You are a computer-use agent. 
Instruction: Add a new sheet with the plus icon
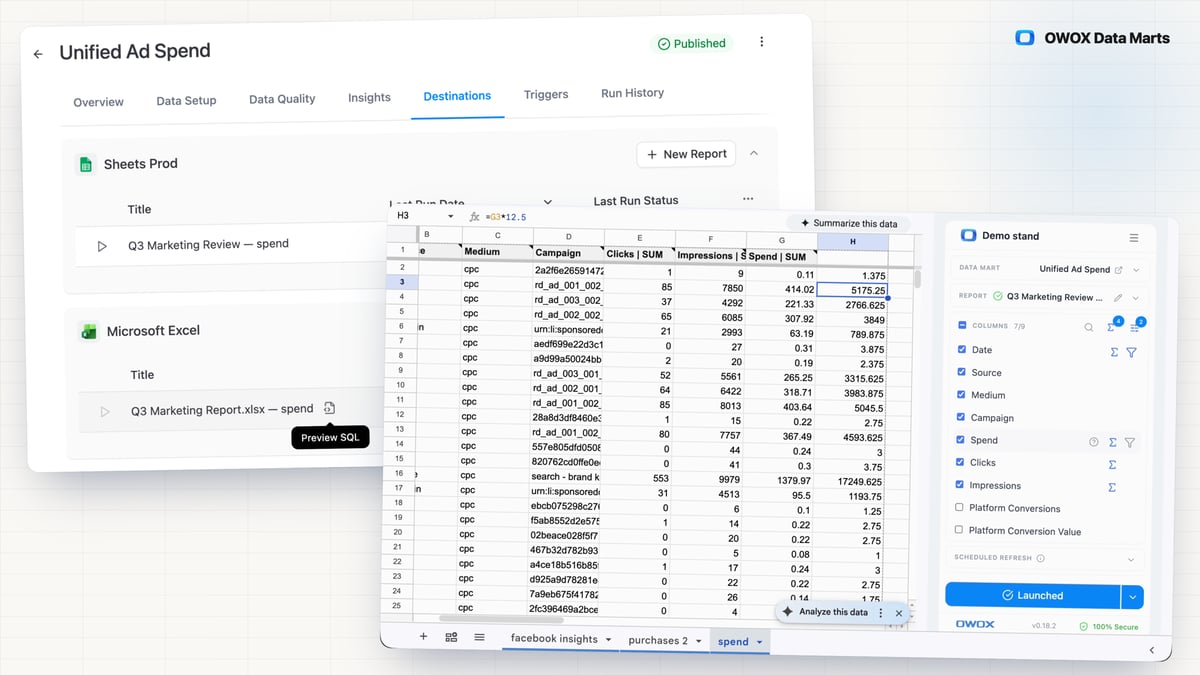coord(423,637)
